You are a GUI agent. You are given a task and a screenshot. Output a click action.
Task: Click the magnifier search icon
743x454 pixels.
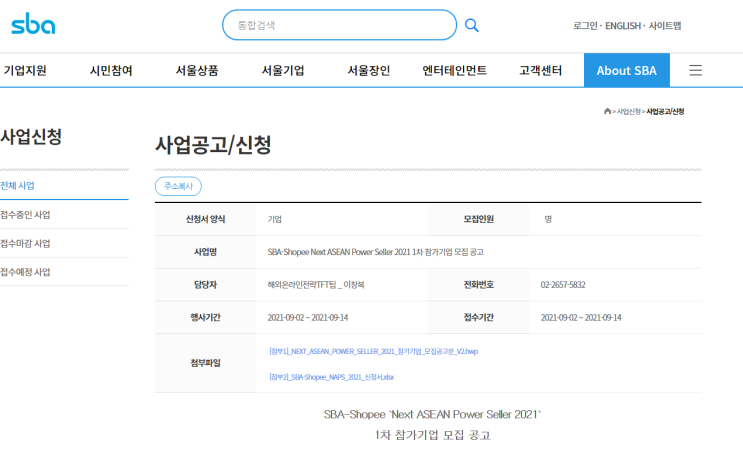(471, 25)
